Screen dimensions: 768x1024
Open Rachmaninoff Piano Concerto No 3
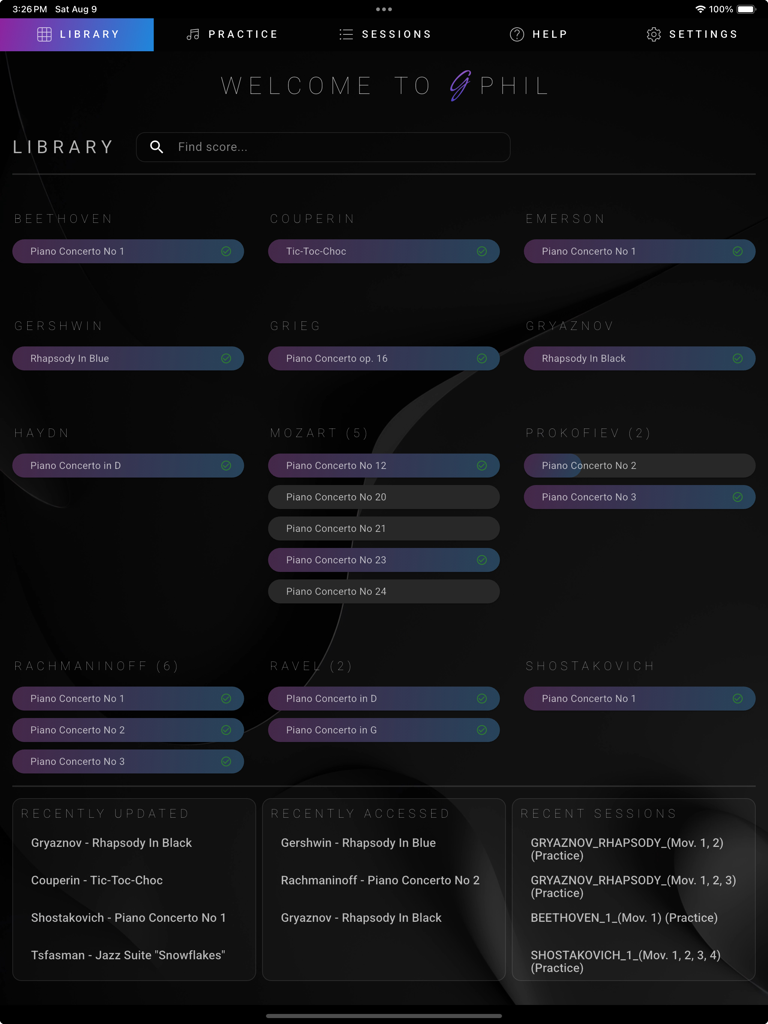tap(128, 761)
